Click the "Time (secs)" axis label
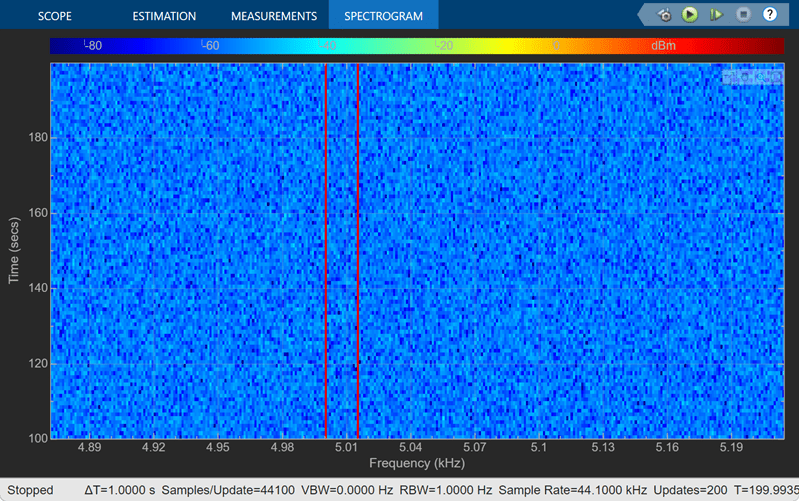This screenshot has width=800, height=501. [14, 250]
